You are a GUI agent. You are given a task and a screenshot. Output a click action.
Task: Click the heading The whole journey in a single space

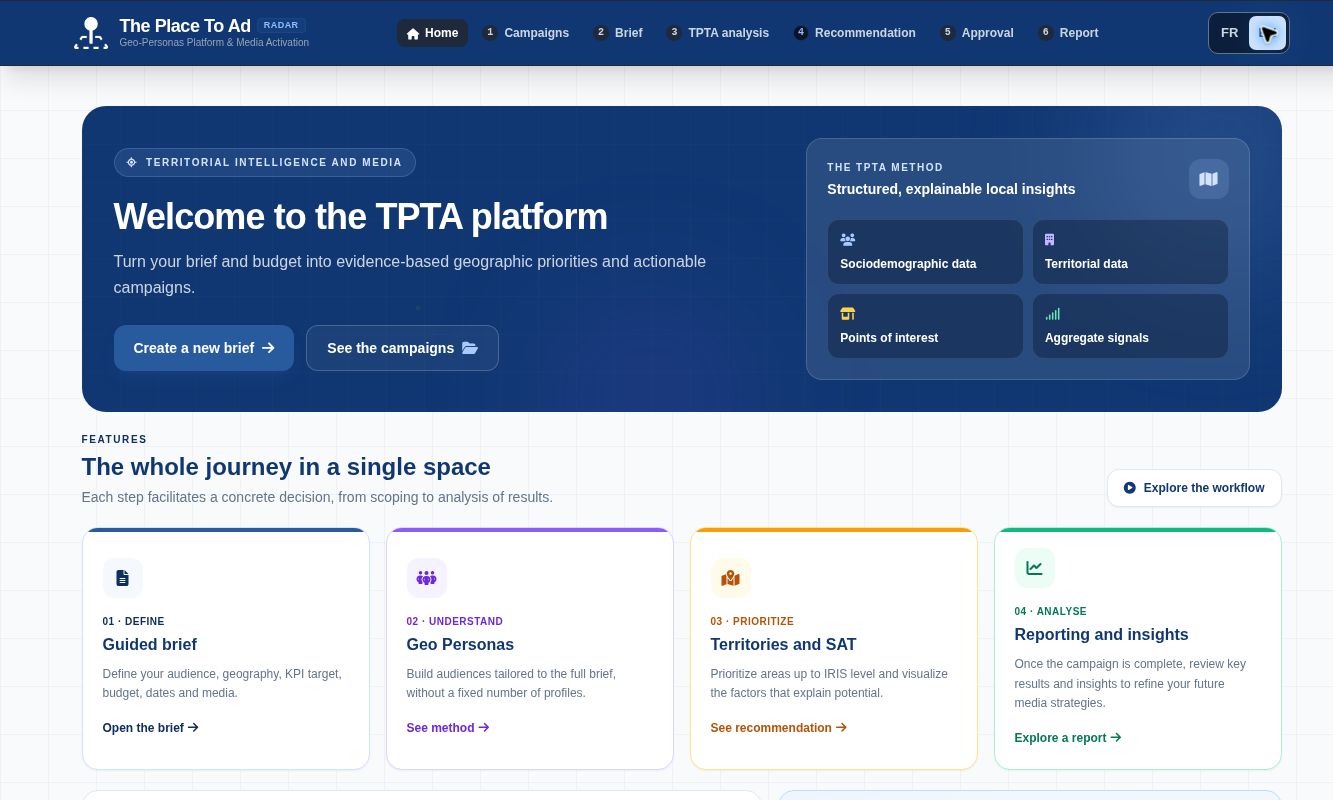[286, 467]
